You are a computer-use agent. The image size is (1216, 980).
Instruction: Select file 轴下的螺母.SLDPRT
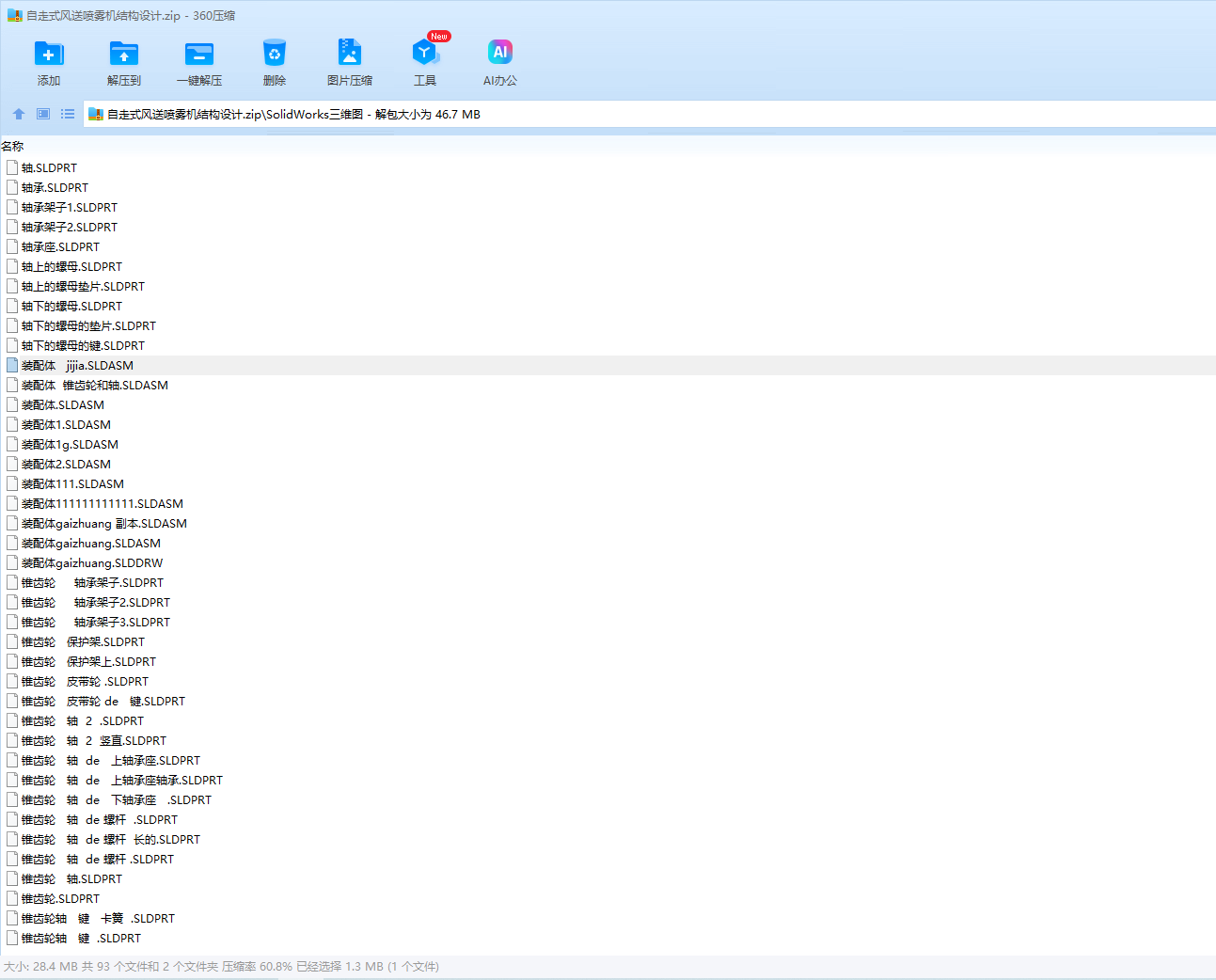(x=71, y=306)
